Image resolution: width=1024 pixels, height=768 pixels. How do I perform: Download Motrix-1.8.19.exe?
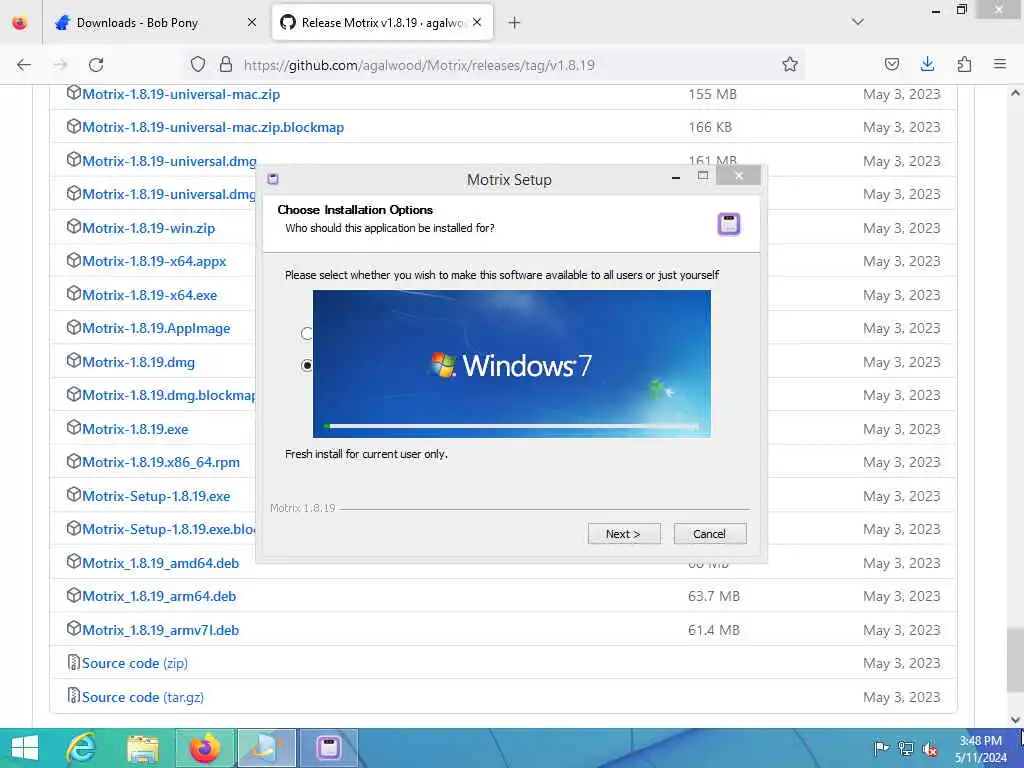[x=135, y=429]
